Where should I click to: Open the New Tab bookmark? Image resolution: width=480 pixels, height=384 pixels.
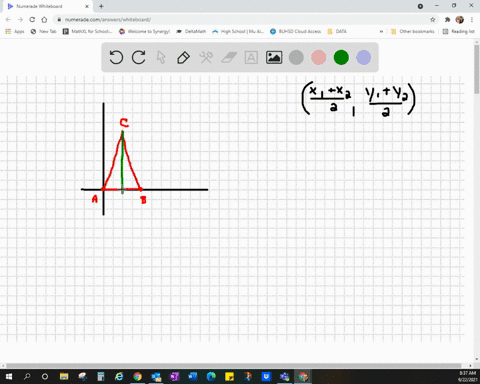pos(43,31)
